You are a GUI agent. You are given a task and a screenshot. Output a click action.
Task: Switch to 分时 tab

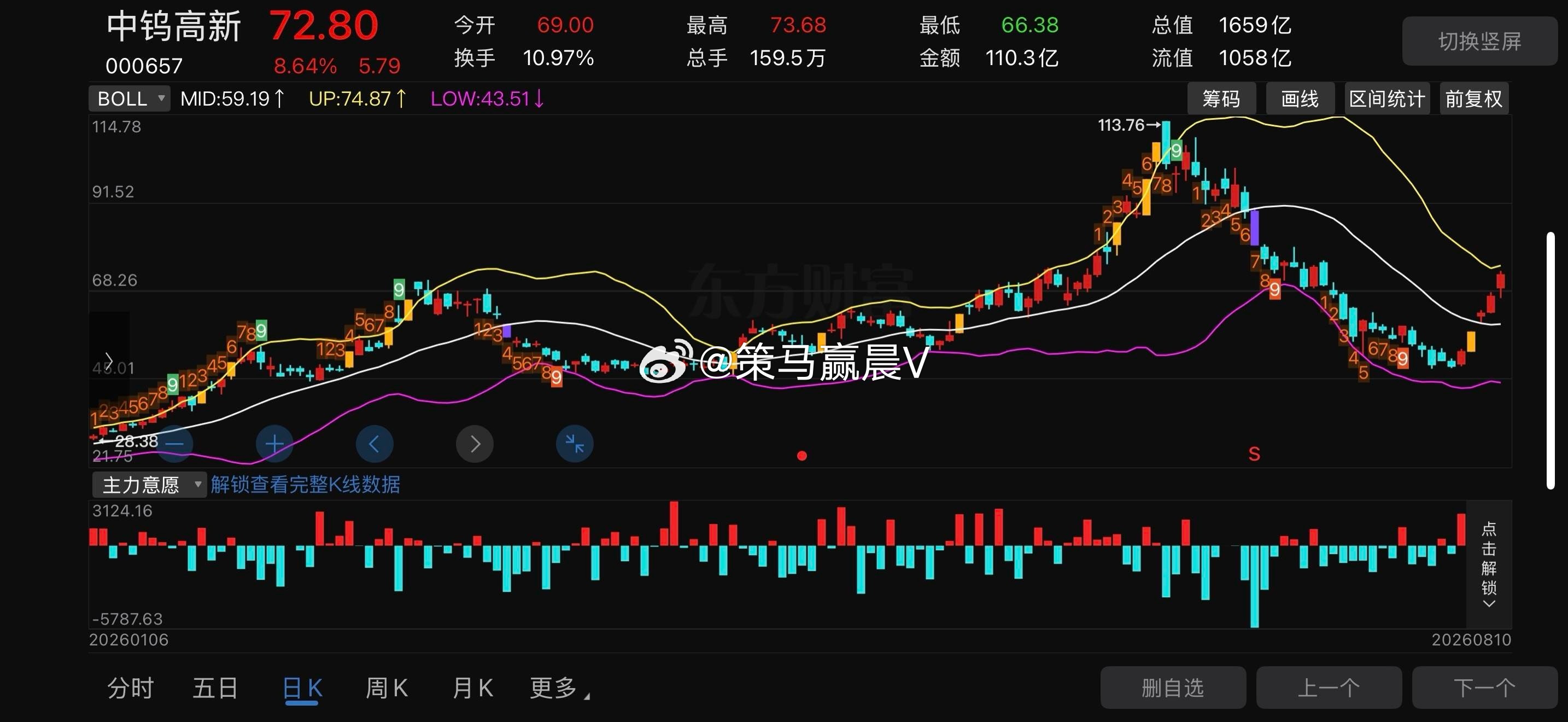tap(130, 689)
